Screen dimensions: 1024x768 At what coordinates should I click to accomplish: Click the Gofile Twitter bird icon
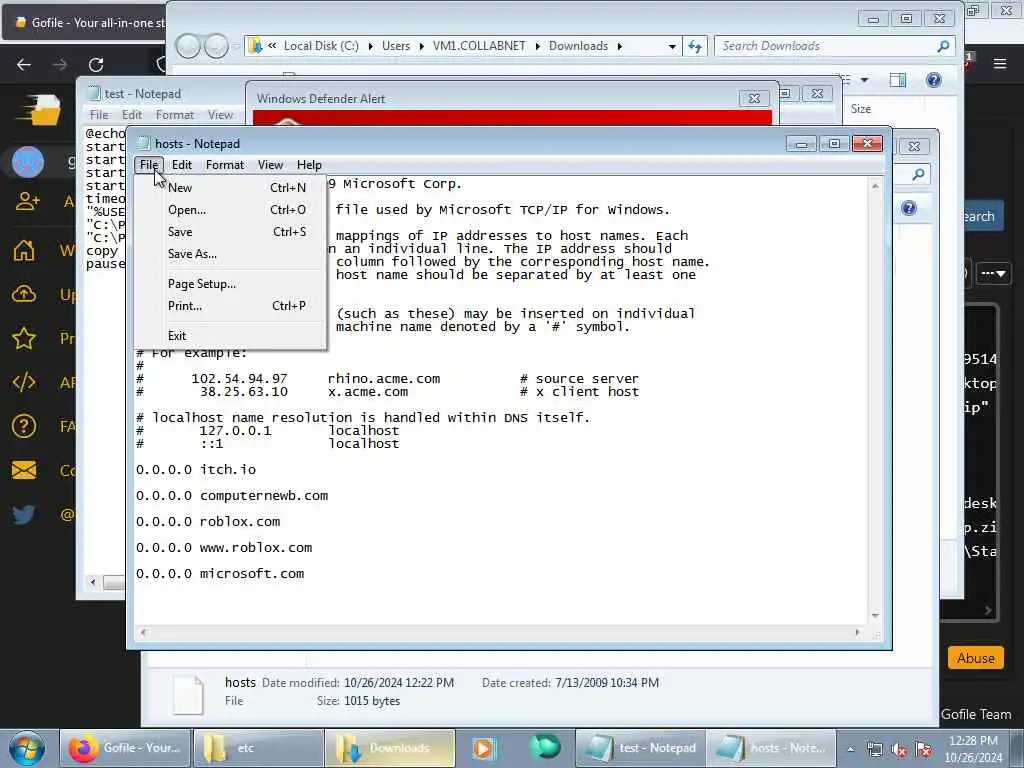[x=24, y=515]
